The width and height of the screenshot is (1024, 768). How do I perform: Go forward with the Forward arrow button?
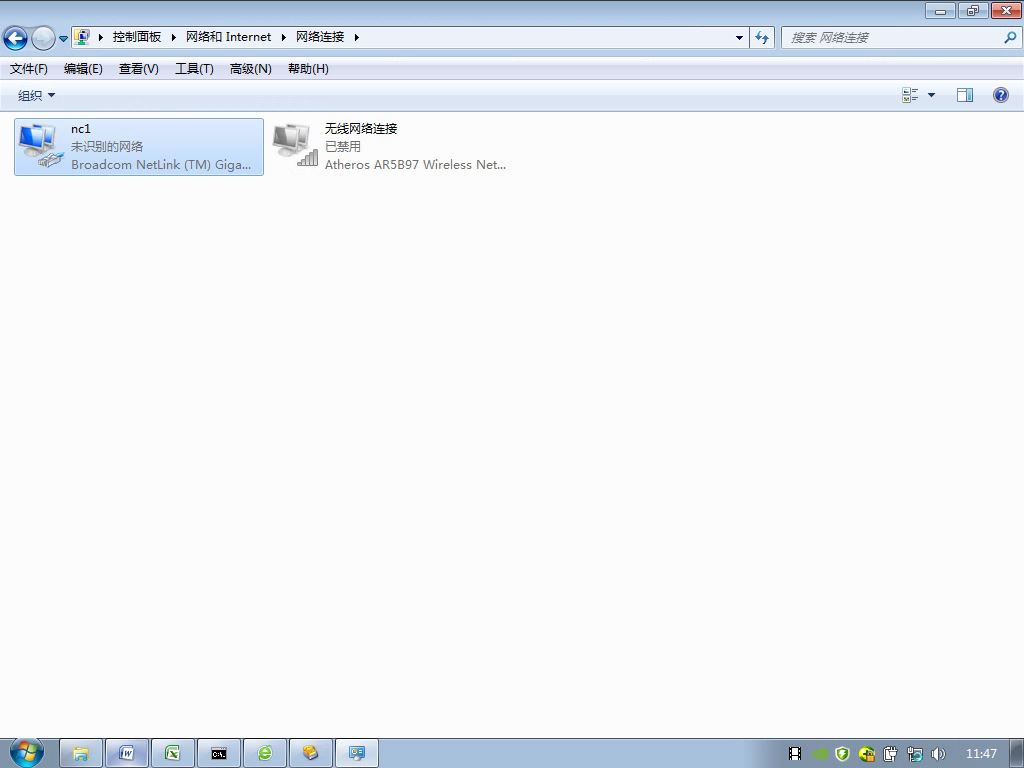(43, 39)
